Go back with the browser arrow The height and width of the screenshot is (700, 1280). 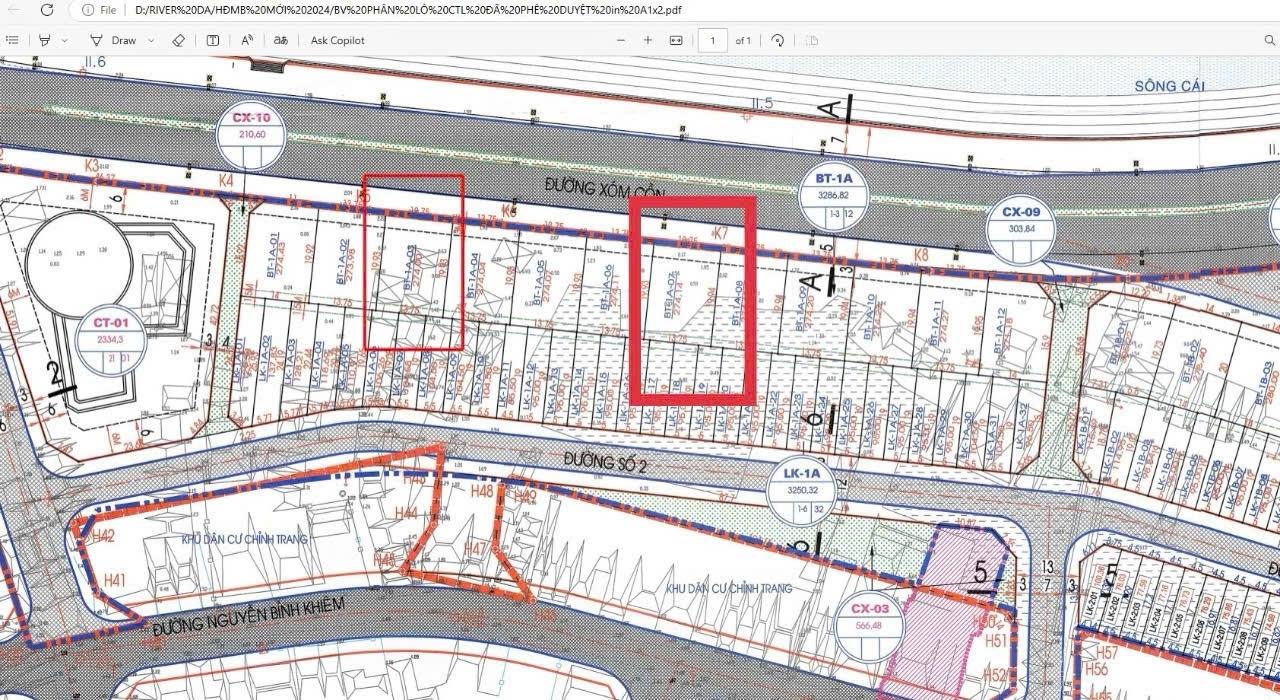point(12,10)
